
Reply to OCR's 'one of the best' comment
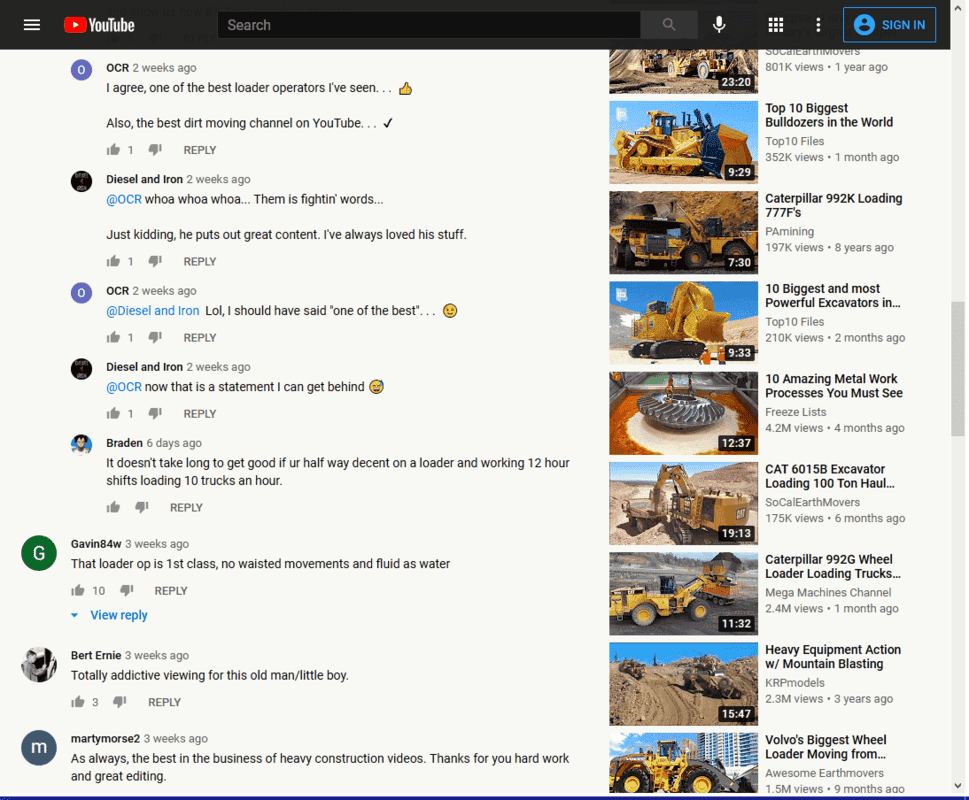click(200, 338)
